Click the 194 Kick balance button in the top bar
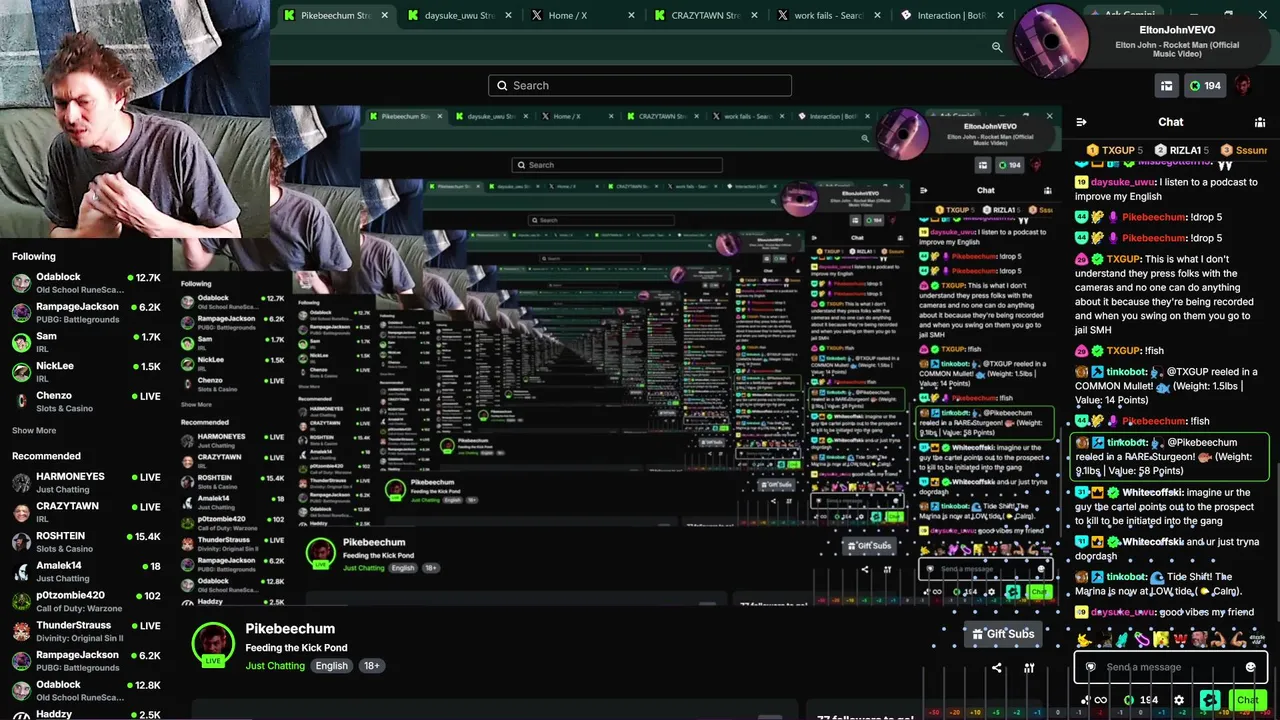Viewport: 1280px width, 720px height. (x=1204, y=86)
